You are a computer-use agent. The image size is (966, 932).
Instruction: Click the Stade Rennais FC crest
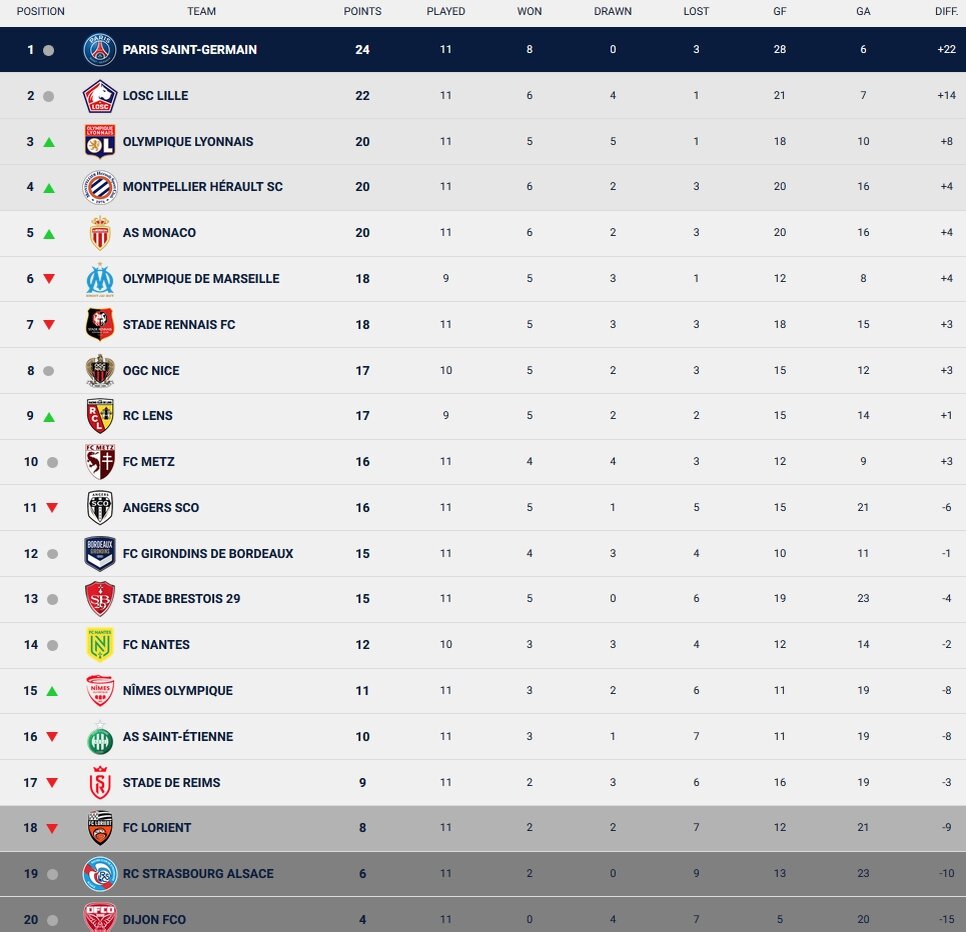(100, 325)
